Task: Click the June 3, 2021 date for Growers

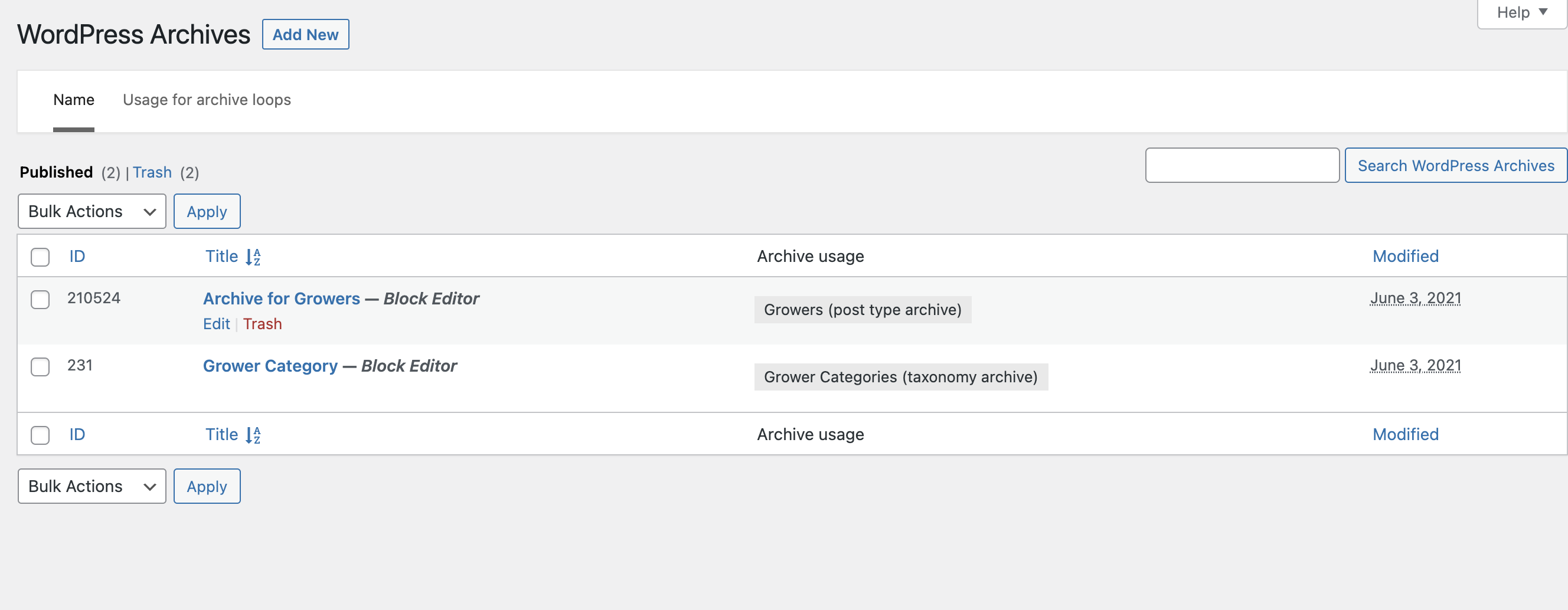Action: click(x=1415, y=299)
